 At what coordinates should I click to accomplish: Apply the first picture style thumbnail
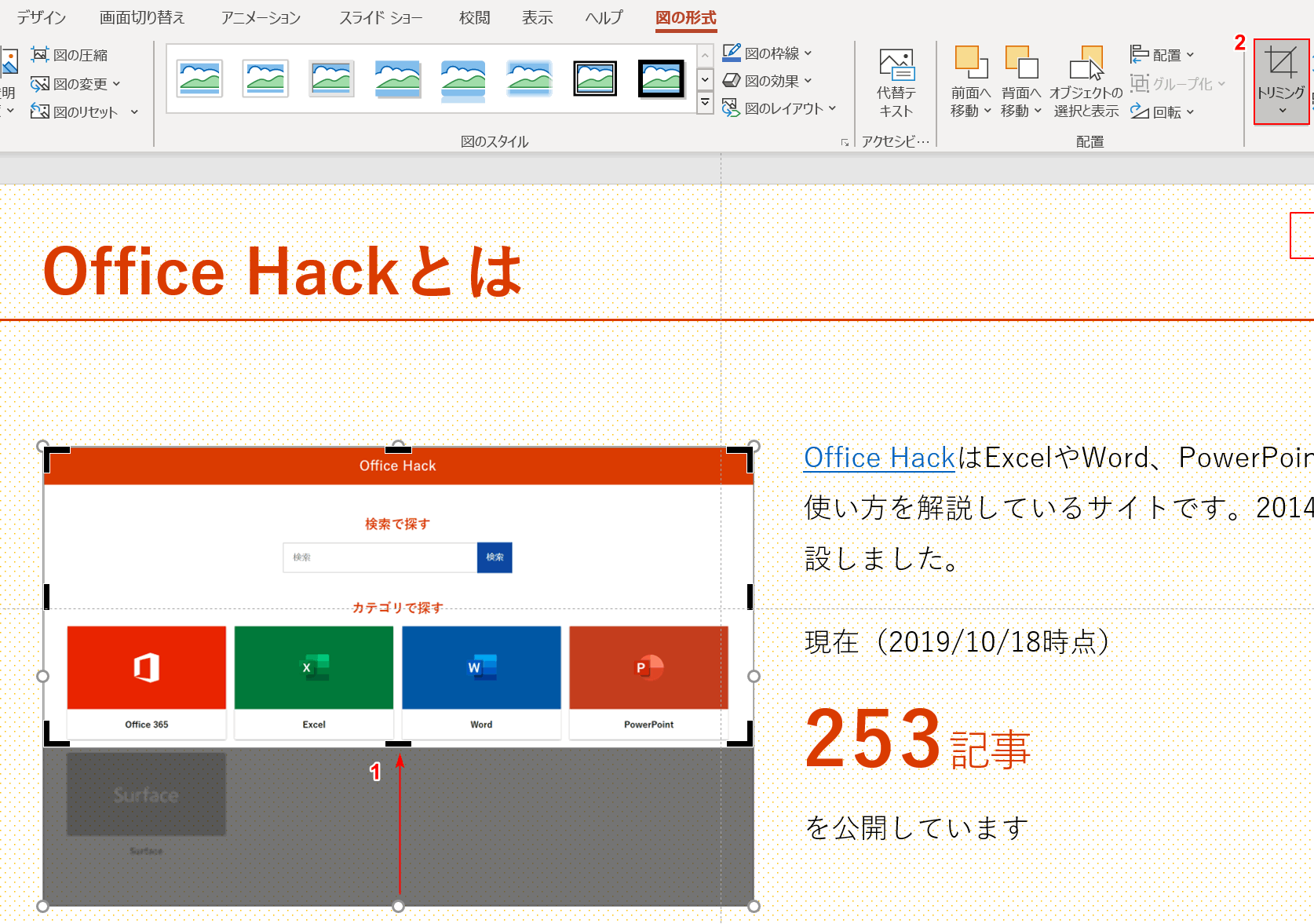[200, 79]
